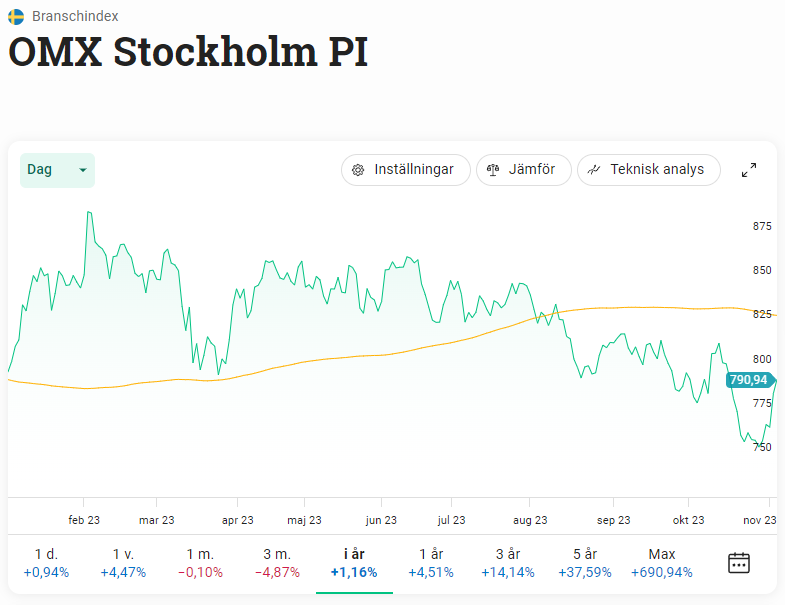Click the OMX Stockholm PI heading
The height and width of the screenshot is (605, 785).
point(188,53)
